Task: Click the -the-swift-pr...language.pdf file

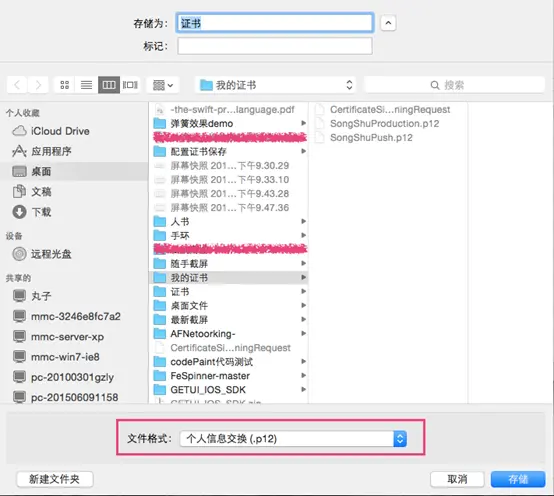Action: pyautogui.click(x=229, y=110)
